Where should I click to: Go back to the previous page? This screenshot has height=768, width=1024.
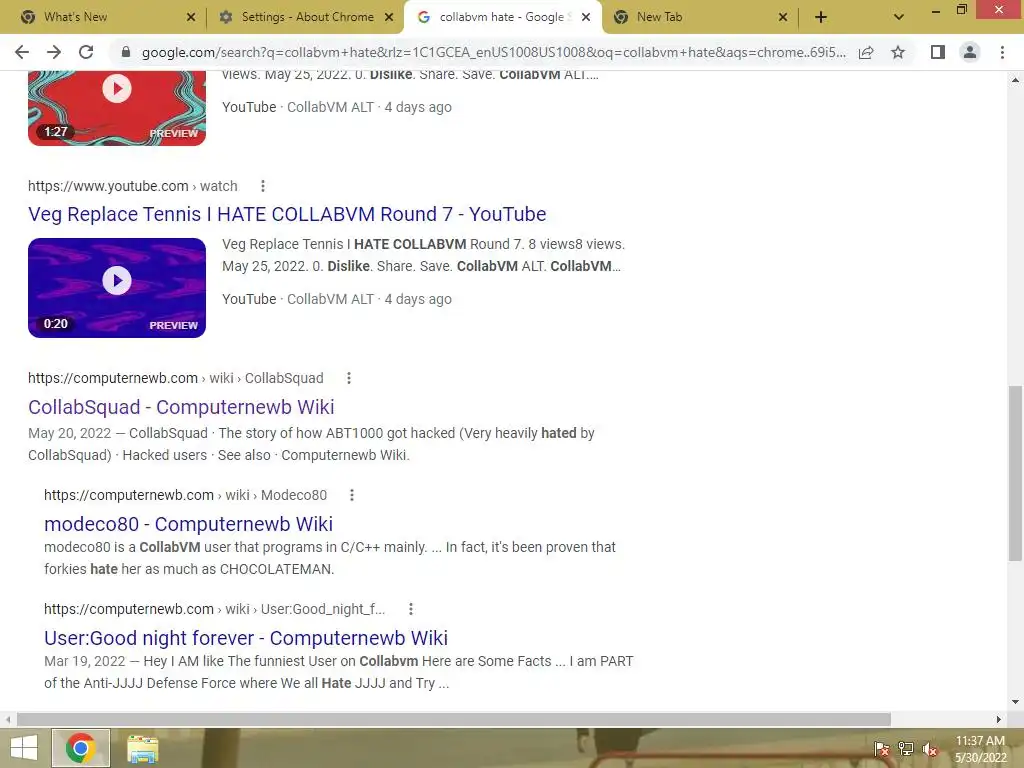coord(22,52)
